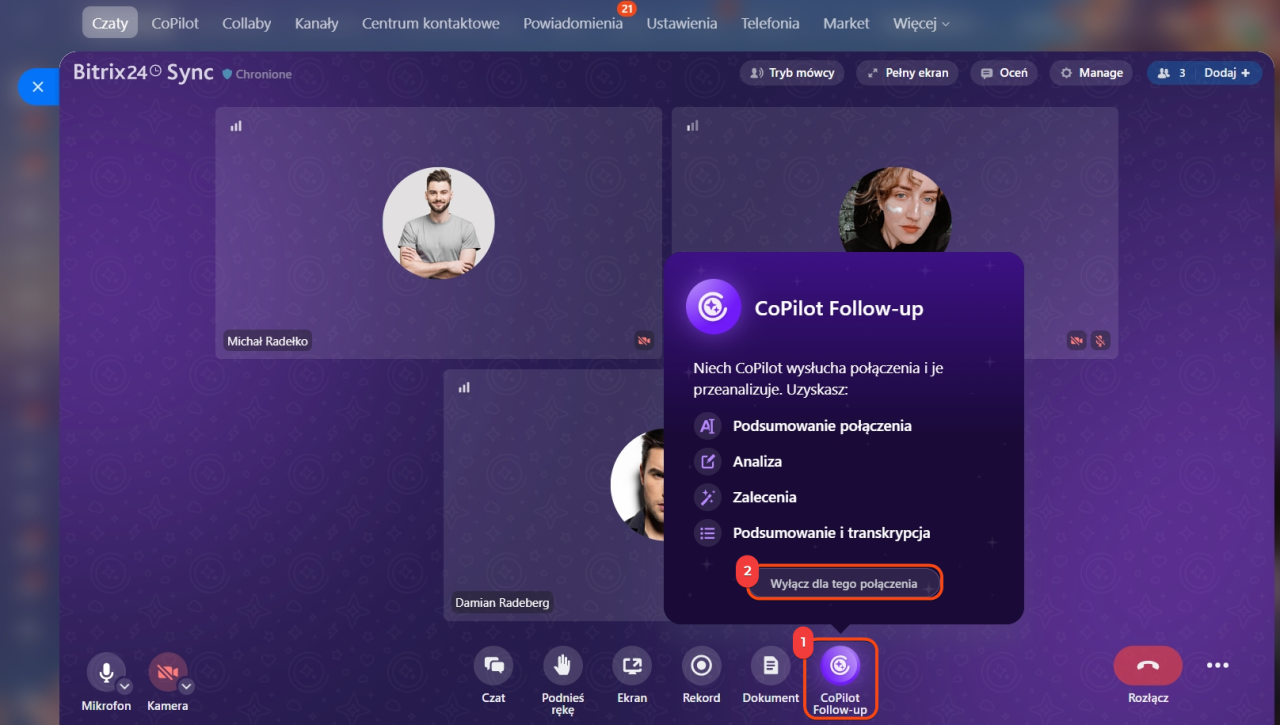
Task: Click signal strength icon on Damian's tile
Action: (464, 388)
